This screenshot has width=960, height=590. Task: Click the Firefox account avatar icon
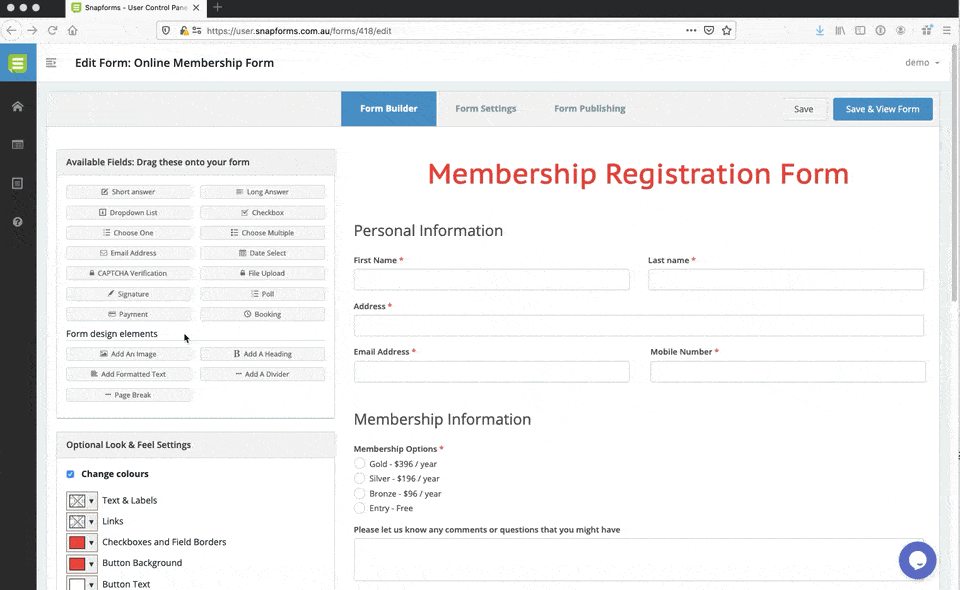[901, 30]
